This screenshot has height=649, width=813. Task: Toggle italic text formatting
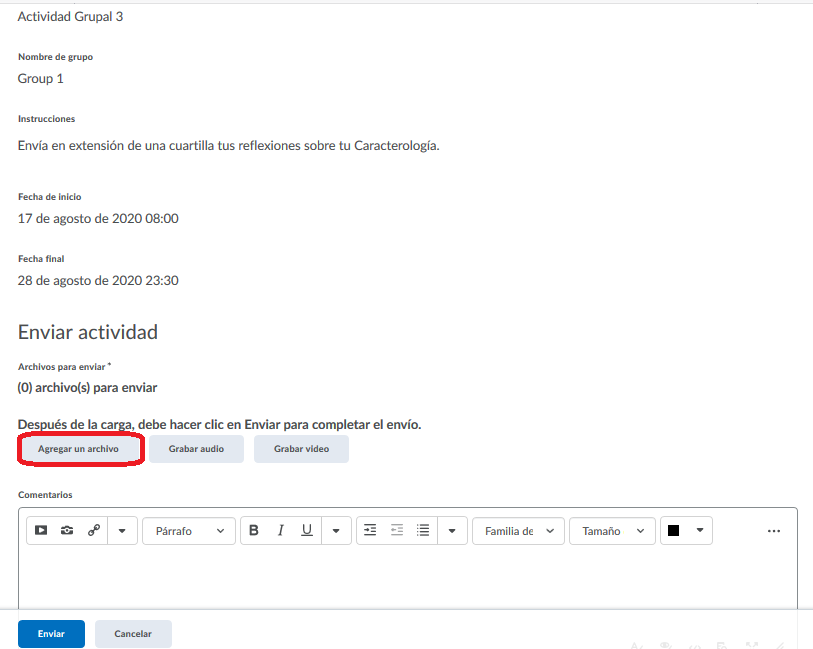(x=281, y=531)
